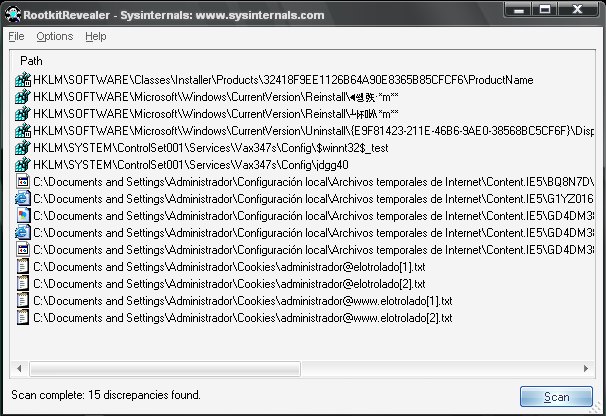Click the "Scan complete" status bar text
This screenshot has width=606, height=416.
click(x=106, y=395)
